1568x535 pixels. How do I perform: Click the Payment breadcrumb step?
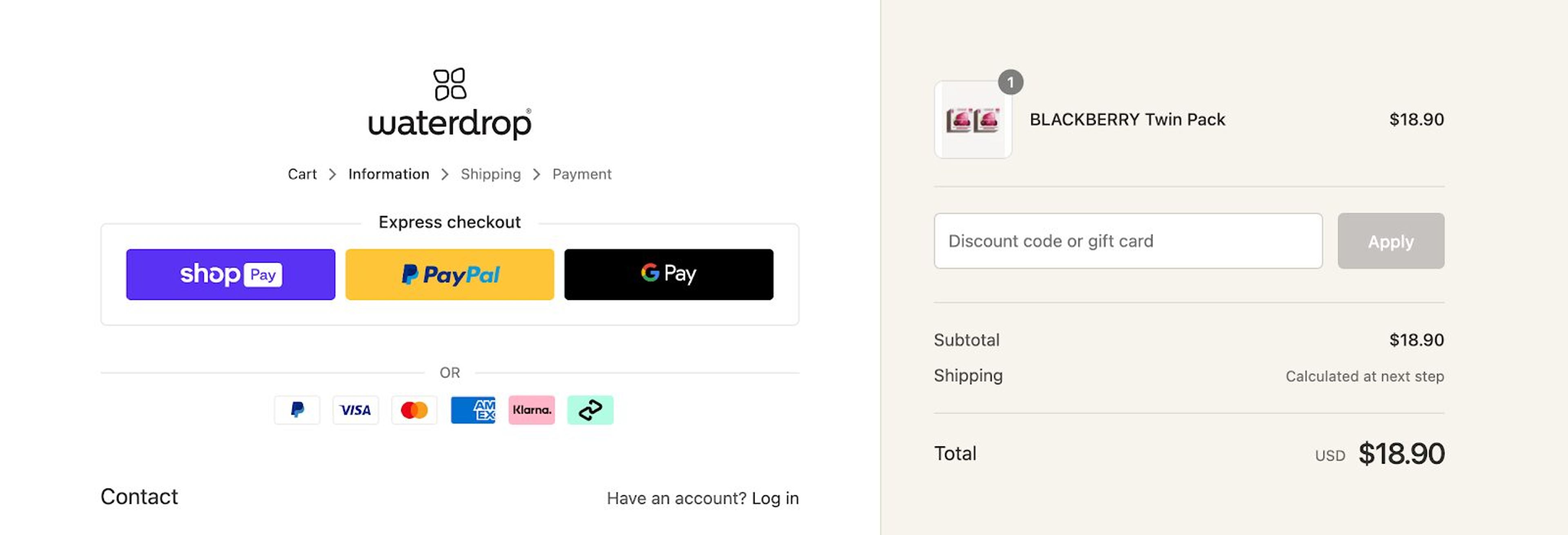[581, 174]
